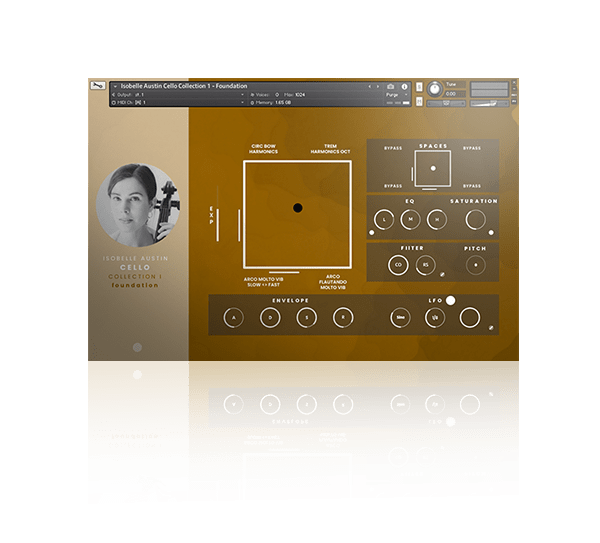Open upper-right BYPASS selector in Spaces
The image size is (600, 543).
[472, 148]
